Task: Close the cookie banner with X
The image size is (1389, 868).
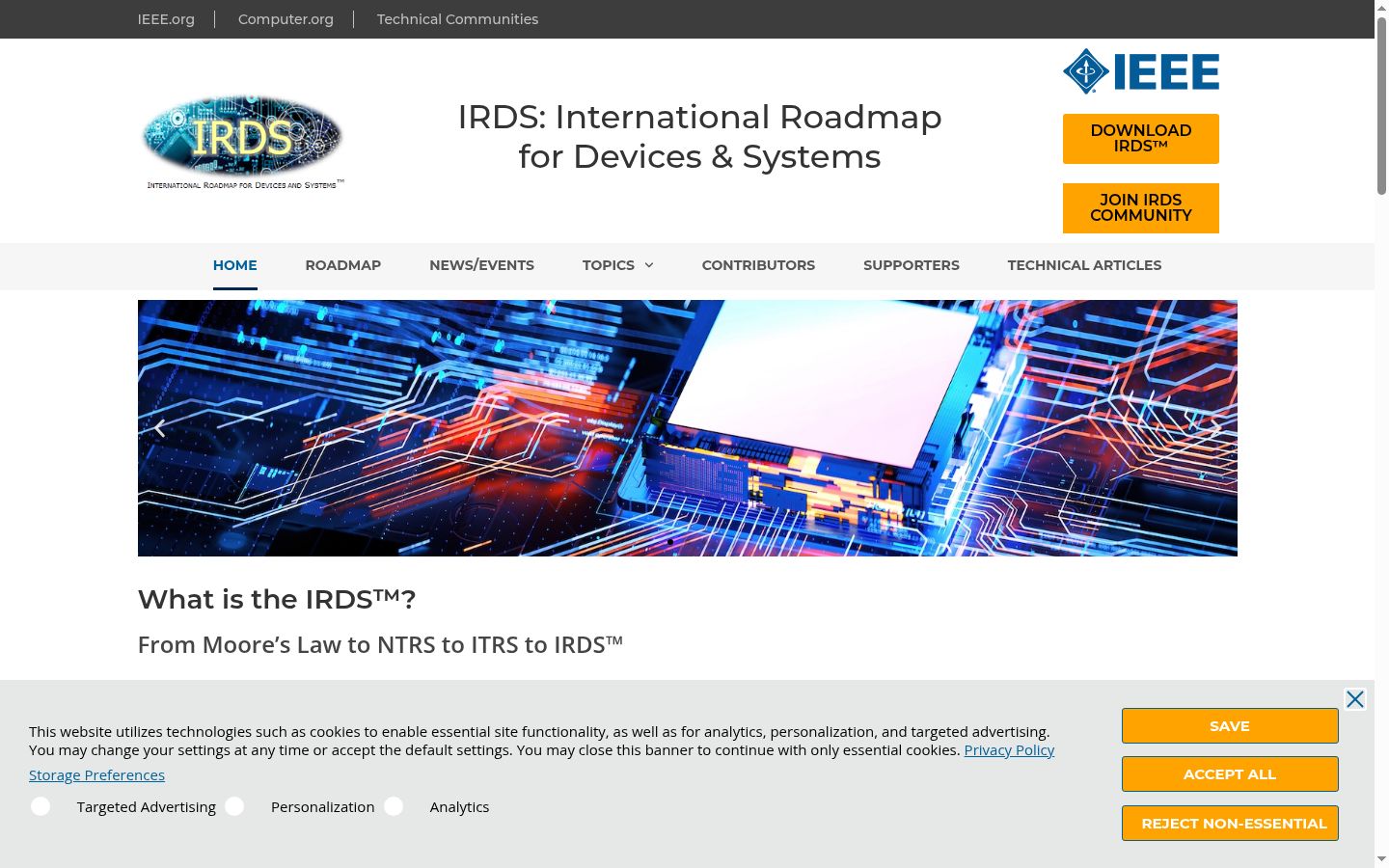Action: click(x=1355, y=699)
